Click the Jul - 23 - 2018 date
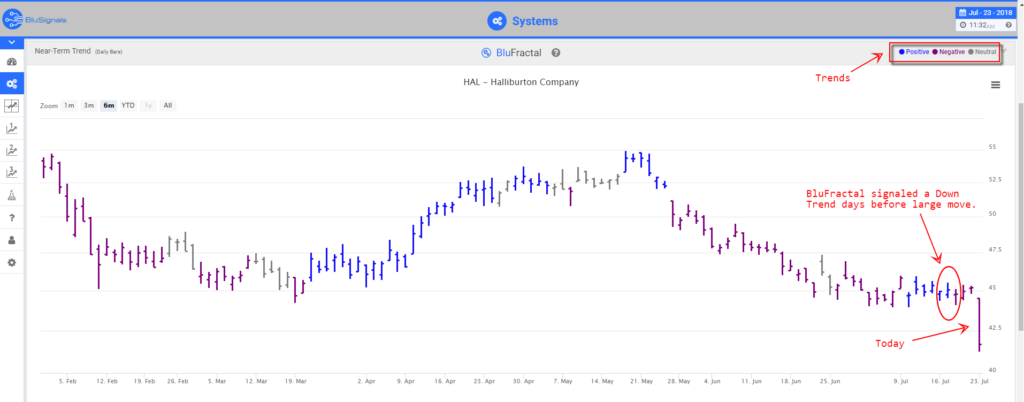This screenshot has width=1024, height=402. [x=989, y=12]
